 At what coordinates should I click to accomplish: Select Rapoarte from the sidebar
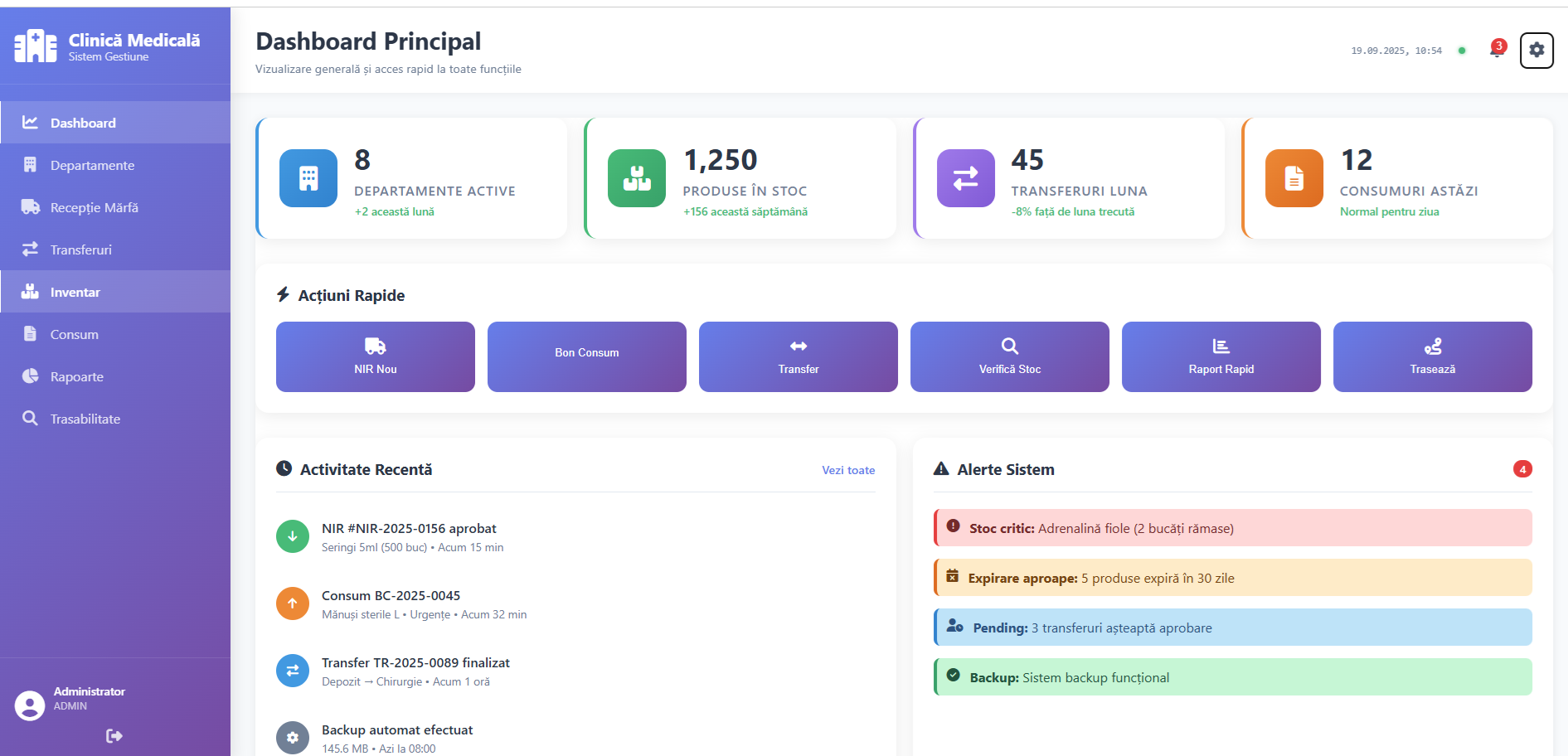(75, 376)
